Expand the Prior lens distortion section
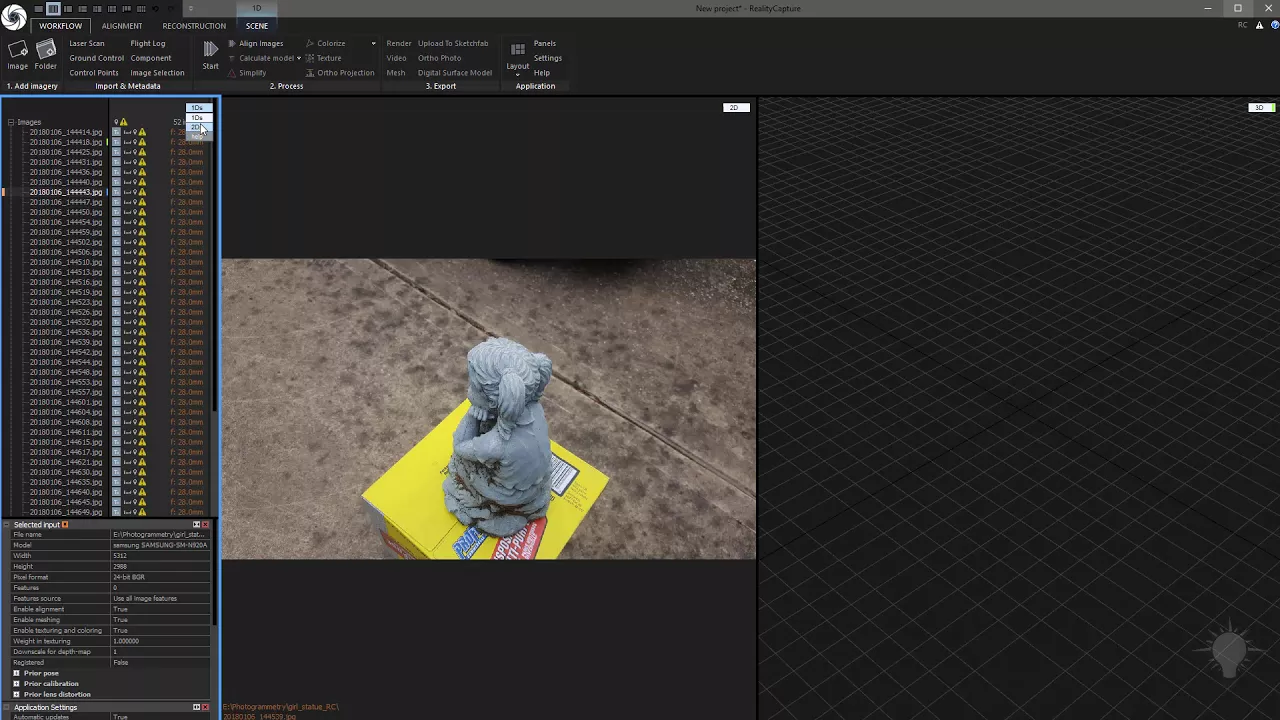 [x=16, y=694]
